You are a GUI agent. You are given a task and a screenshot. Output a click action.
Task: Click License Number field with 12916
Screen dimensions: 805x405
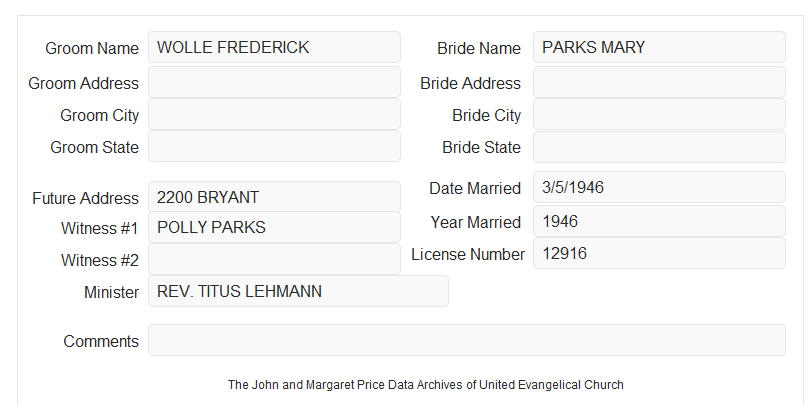[x=659, y=253]
